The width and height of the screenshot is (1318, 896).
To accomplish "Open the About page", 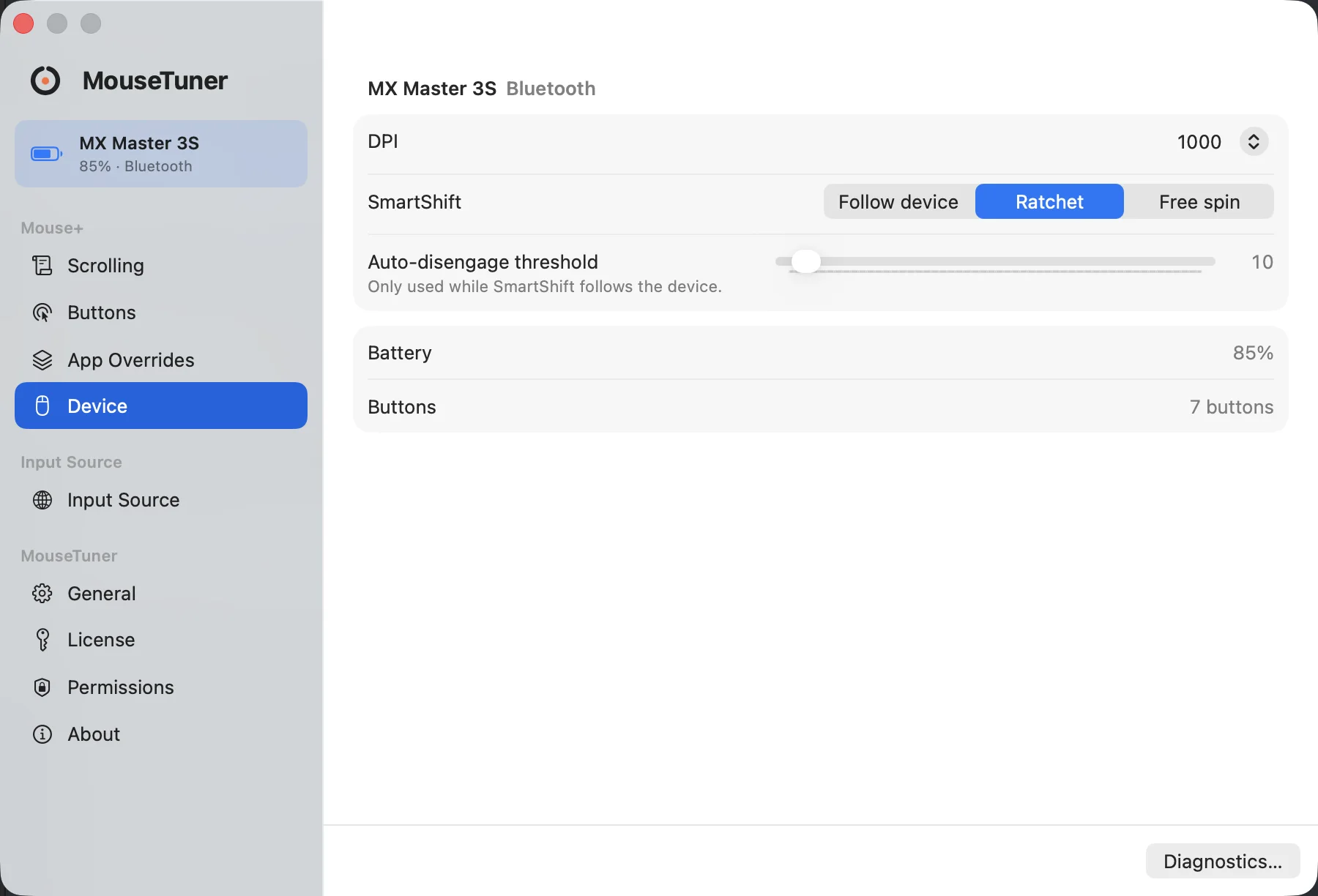I will point(161,734).
